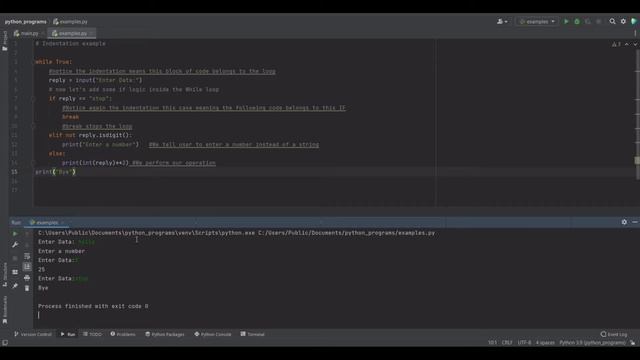640x360 pixels.
Task: Open the Structure sidebar tool window
Action: point(5,275)
